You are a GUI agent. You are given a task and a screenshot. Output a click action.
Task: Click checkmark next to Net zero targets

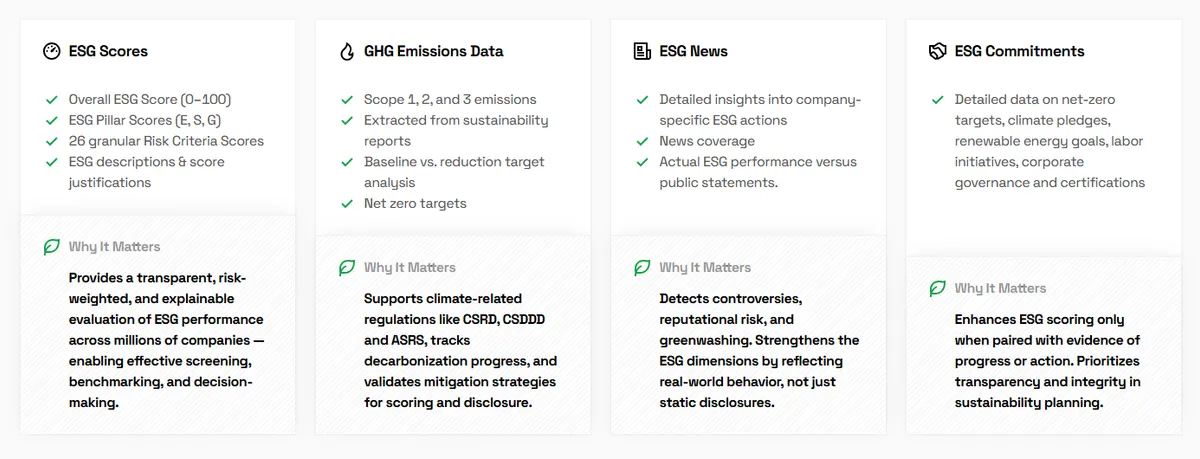point(347,204)
